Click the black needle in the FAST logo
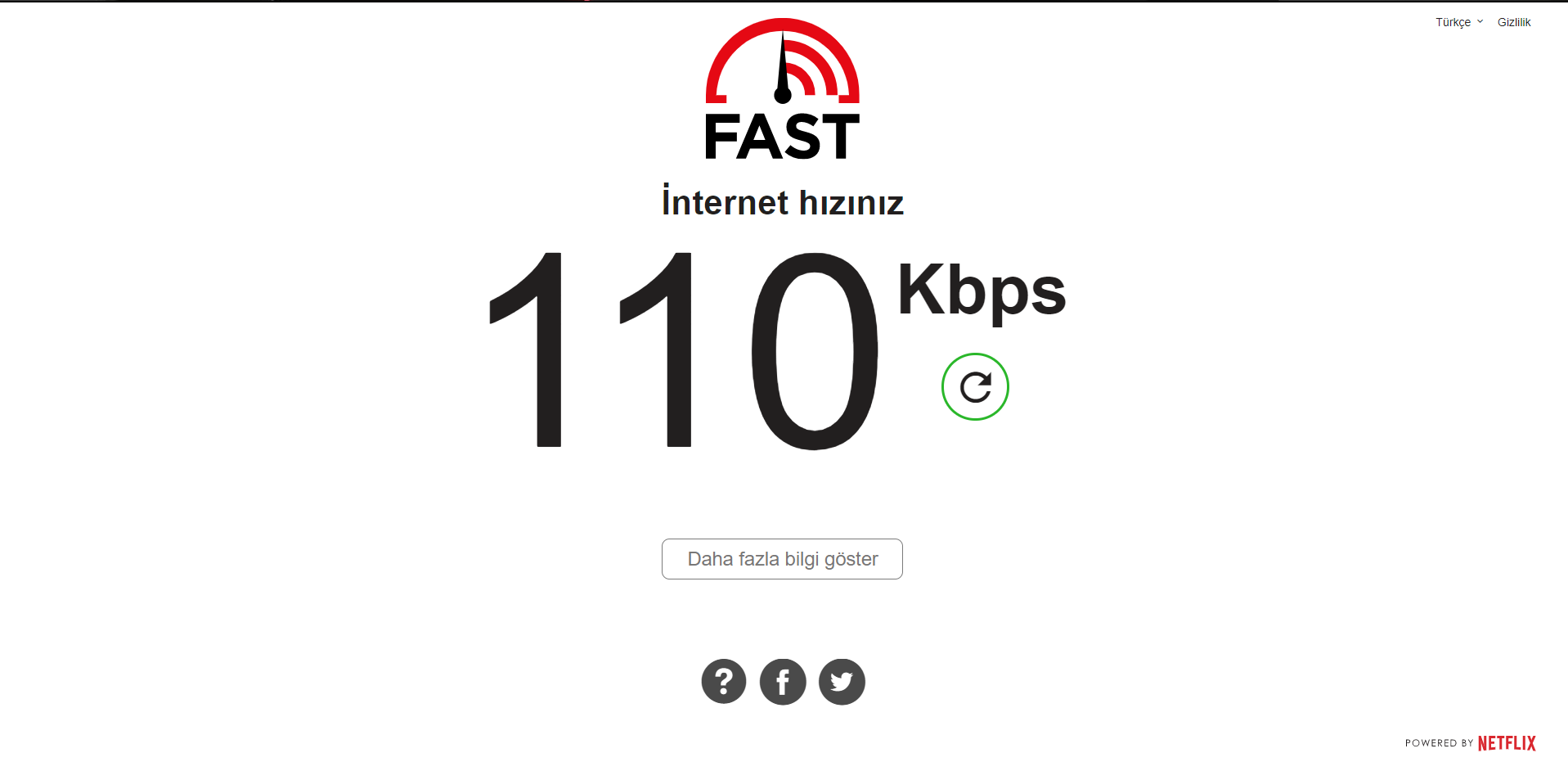1568x771 pixels. 783,70
